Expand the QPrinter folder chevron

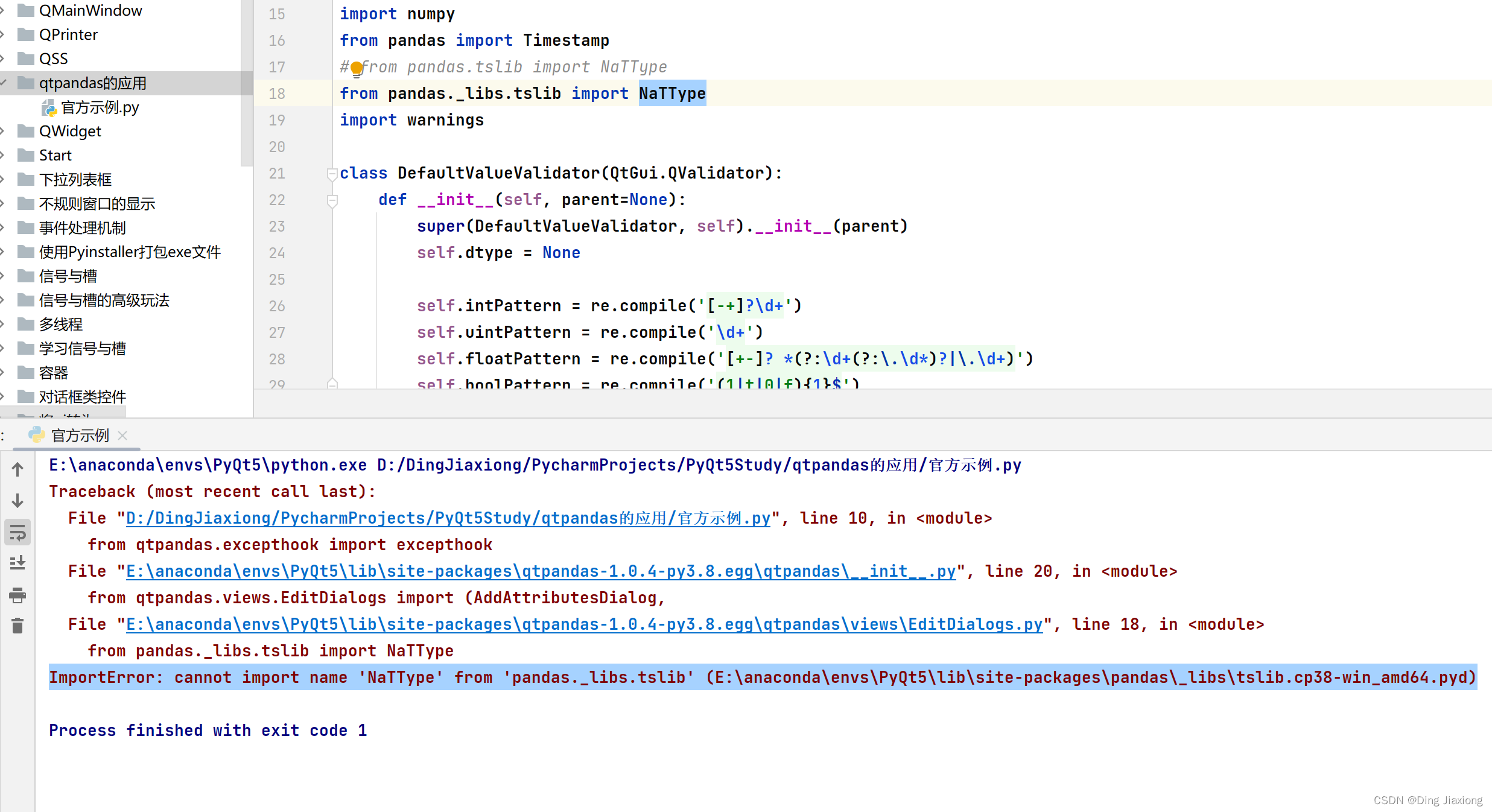[3, 34]
